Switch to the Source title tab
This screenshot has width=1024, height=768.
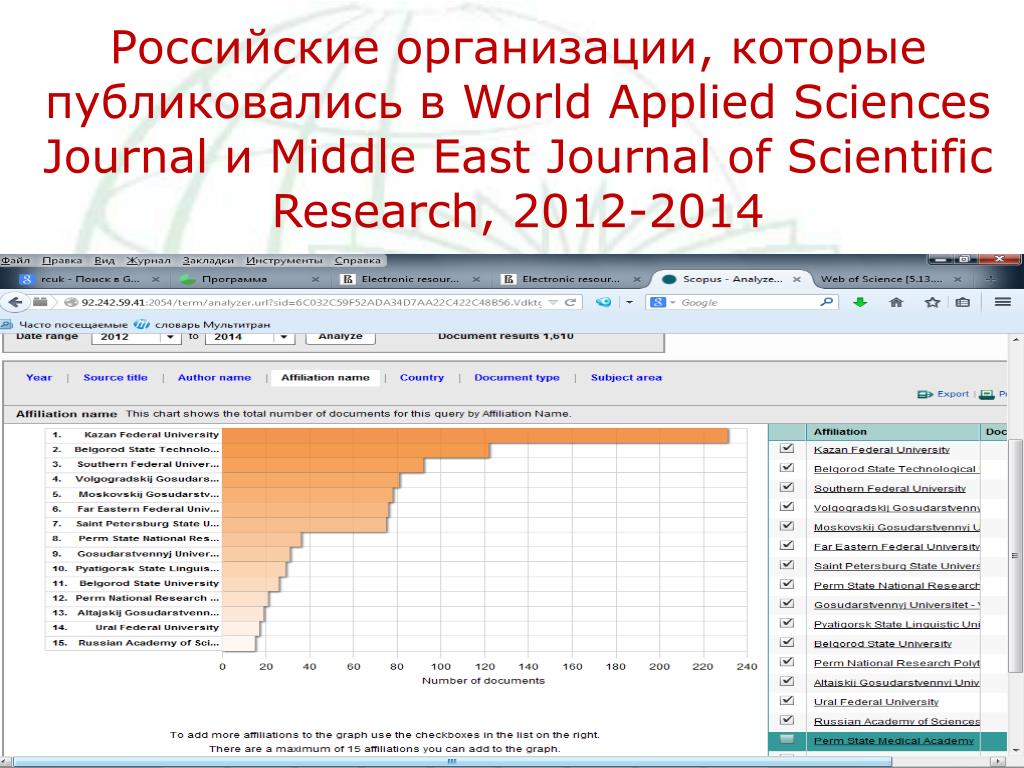tap(116, 377)
